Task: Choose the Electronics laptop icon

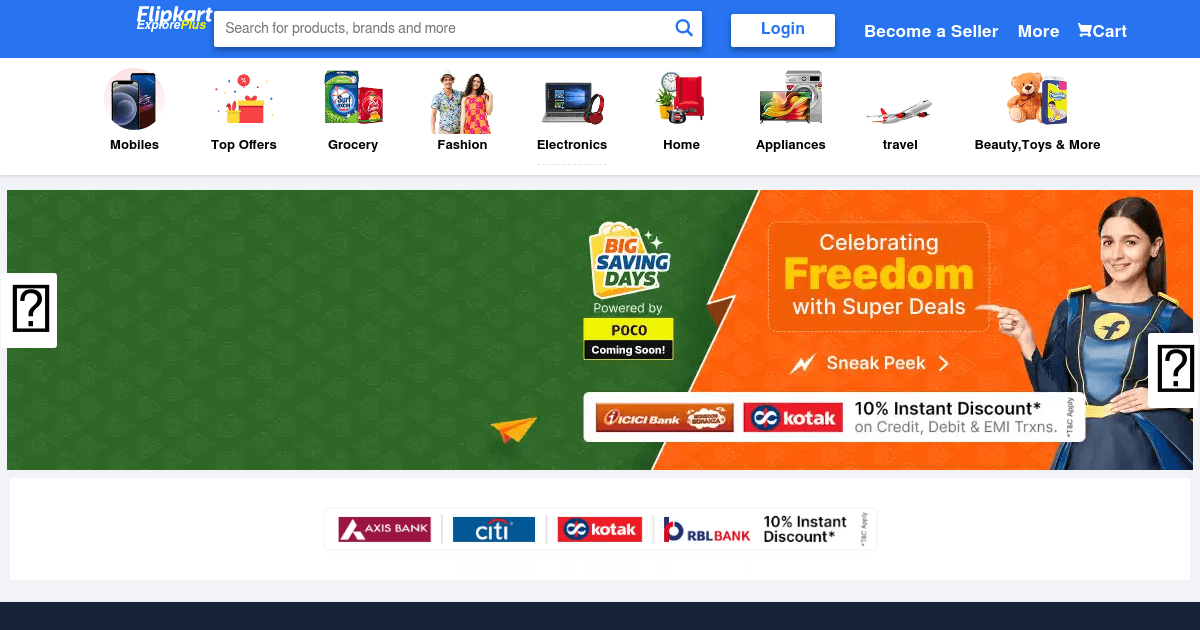Action: [572, 103]
